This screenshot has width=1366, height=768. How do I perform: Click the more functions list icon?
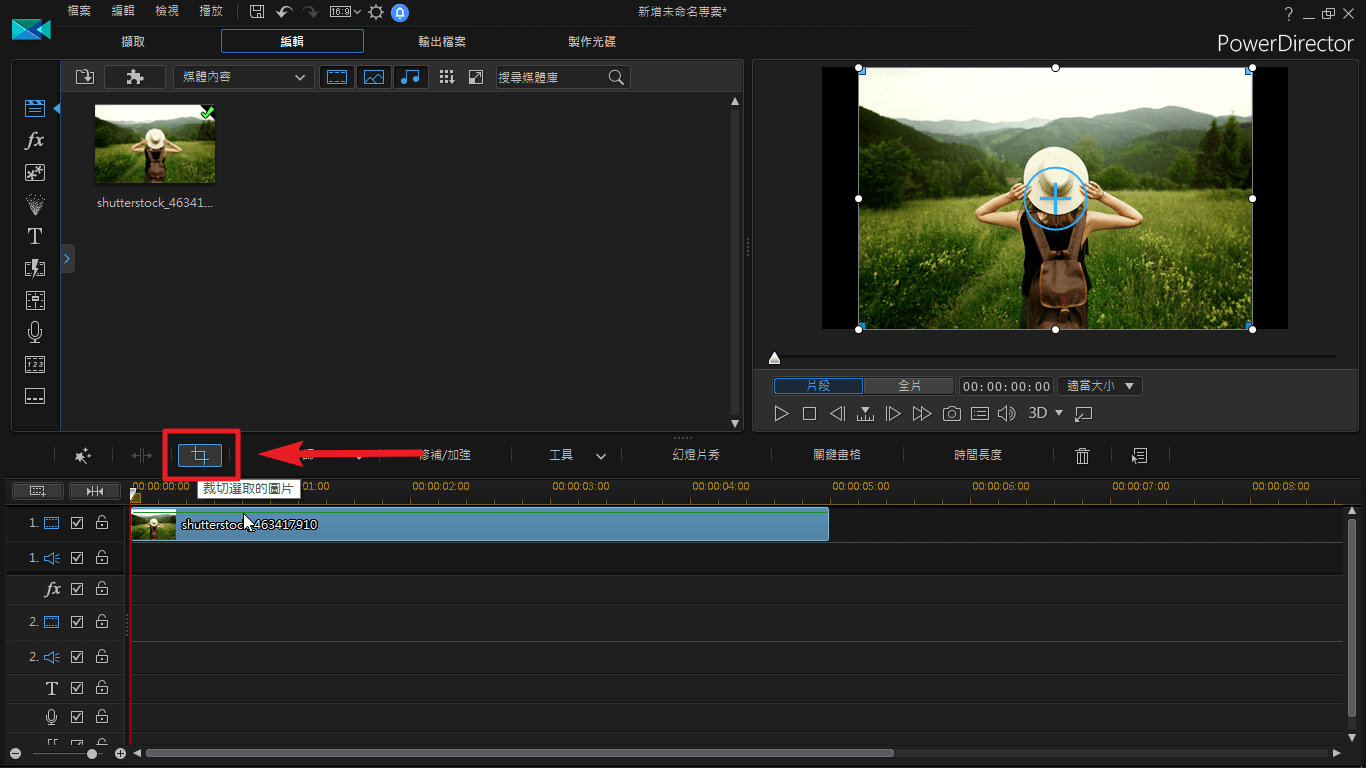tap(1139, 456)
